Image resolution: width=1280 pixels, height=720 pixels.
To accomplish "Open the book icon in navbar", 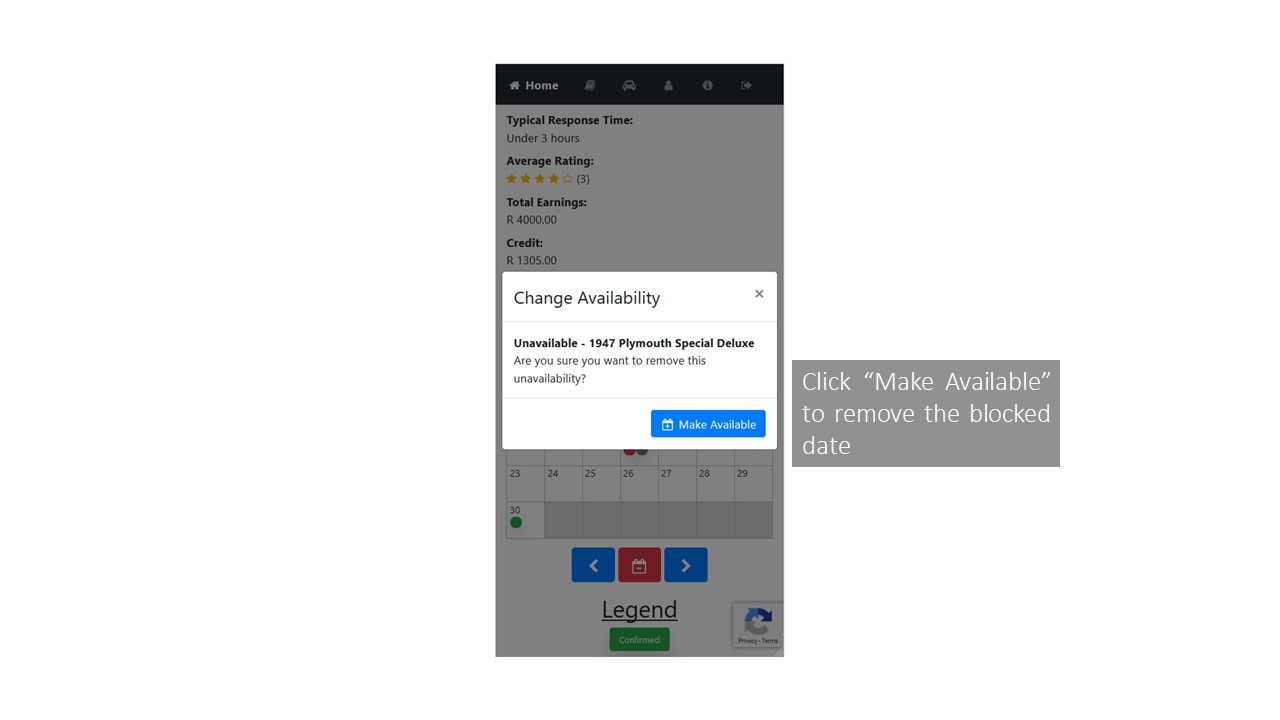I will [590, 86].
